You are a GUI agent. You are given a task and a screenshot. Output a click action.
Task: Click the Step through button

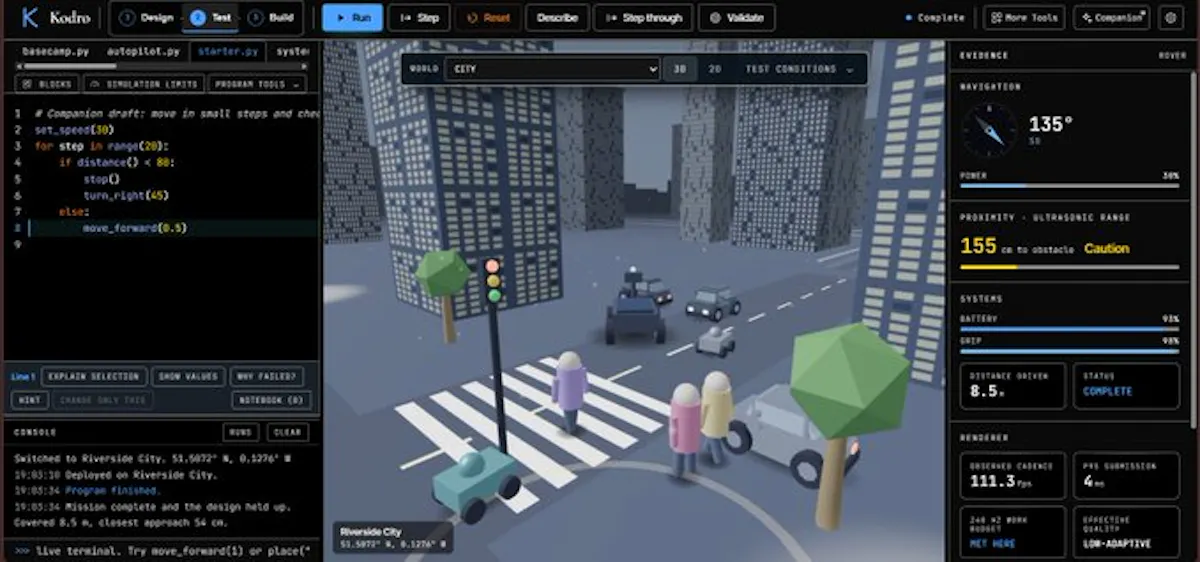[x=642, y=17]
